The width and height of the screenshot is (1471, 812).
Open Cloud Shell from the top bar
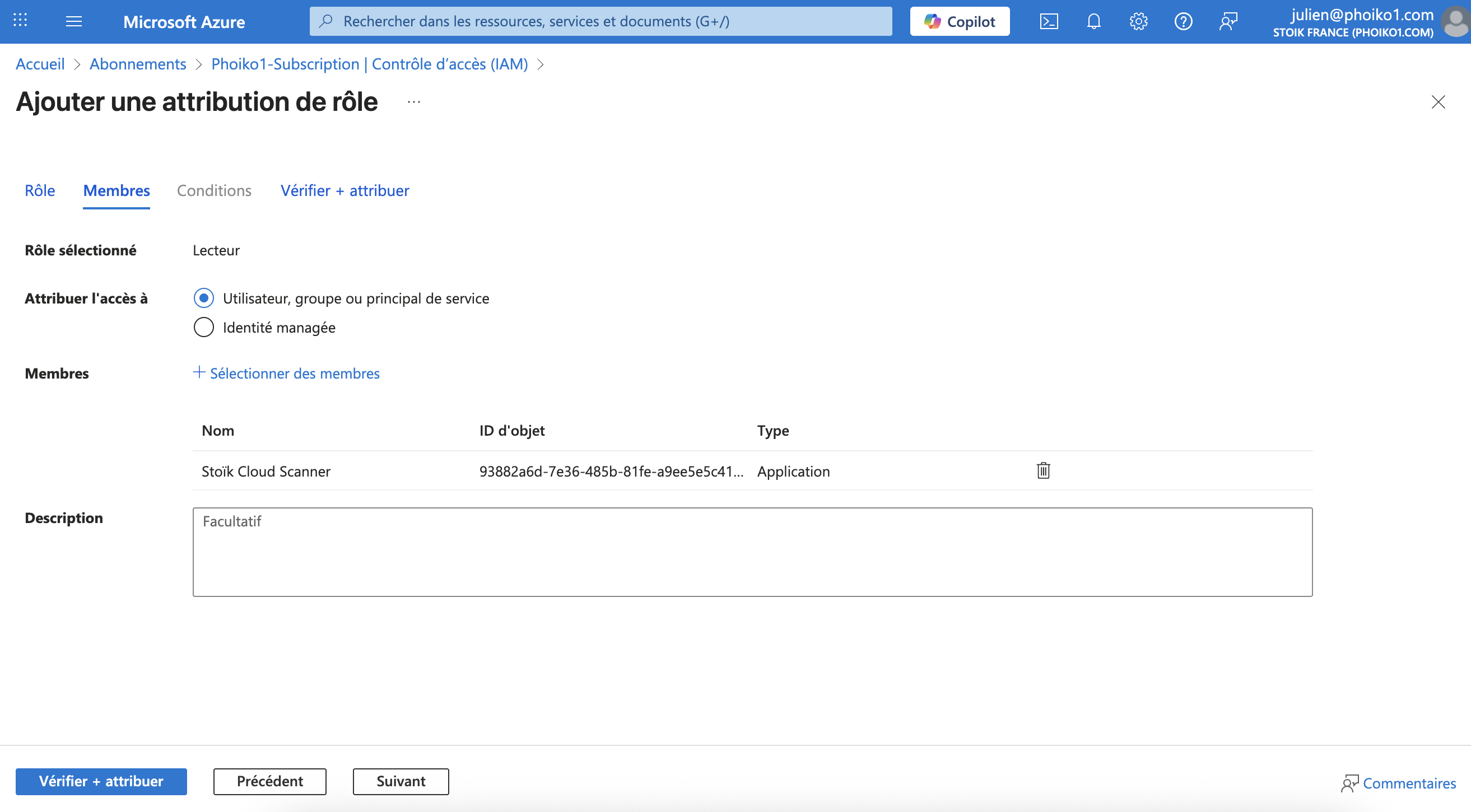[x=1049, y=22]
